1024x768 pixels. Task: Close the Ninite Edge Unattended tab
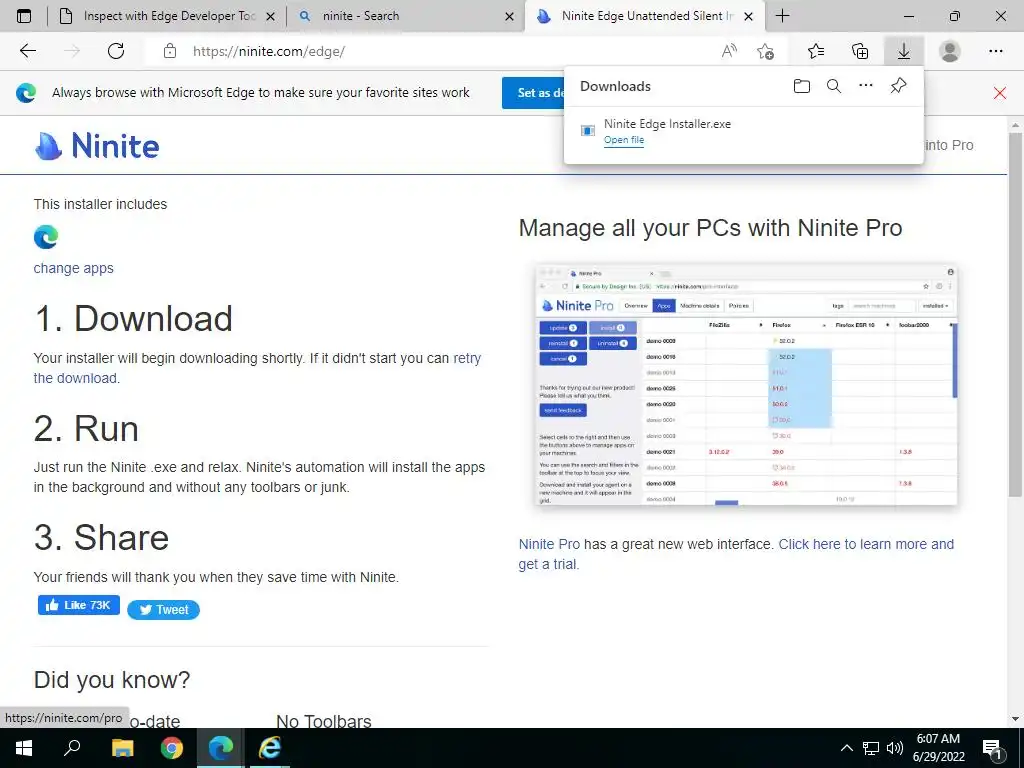coord(749,16)
